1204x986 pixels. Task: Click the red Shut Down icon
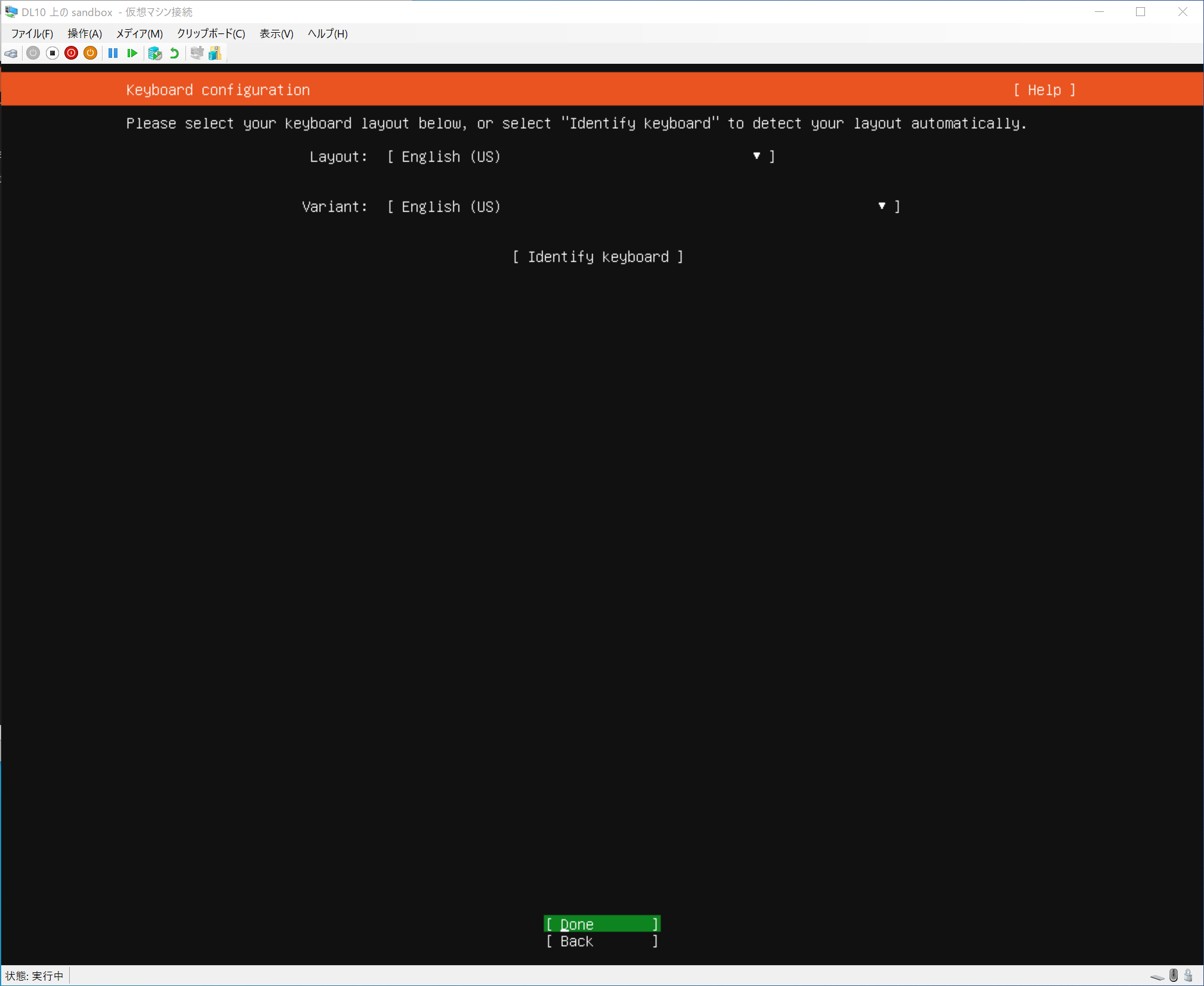point(72,54)
